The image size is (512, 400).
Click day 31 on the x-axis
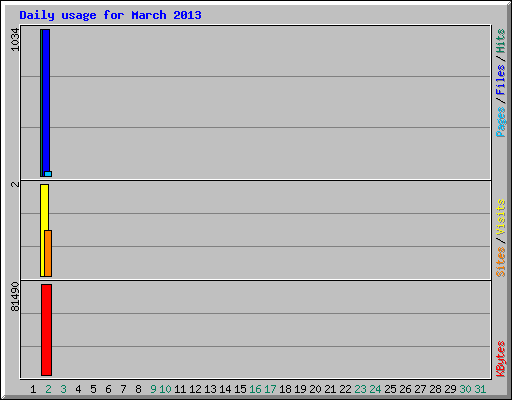click(480, 389)
